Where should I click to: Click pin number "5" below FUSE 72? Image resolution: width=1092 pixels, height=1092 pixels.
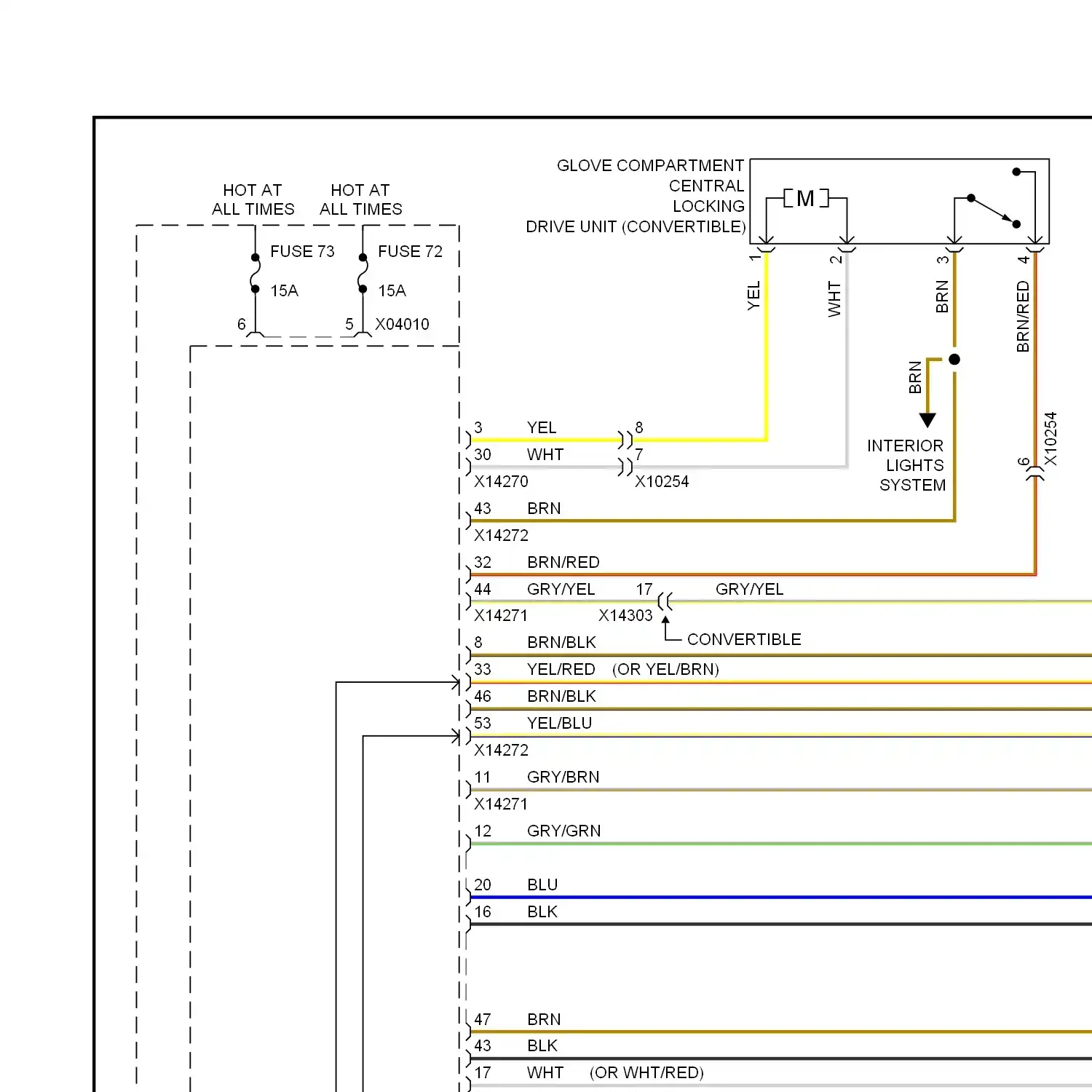pyautogui.click(x=349, y=324)
